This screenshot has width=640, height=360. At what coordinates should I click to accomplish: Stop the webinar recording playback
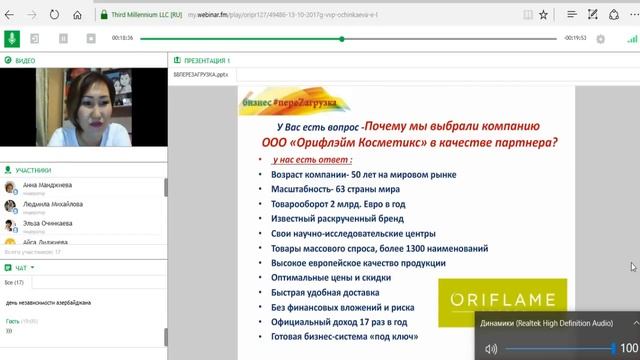(91, 39)
